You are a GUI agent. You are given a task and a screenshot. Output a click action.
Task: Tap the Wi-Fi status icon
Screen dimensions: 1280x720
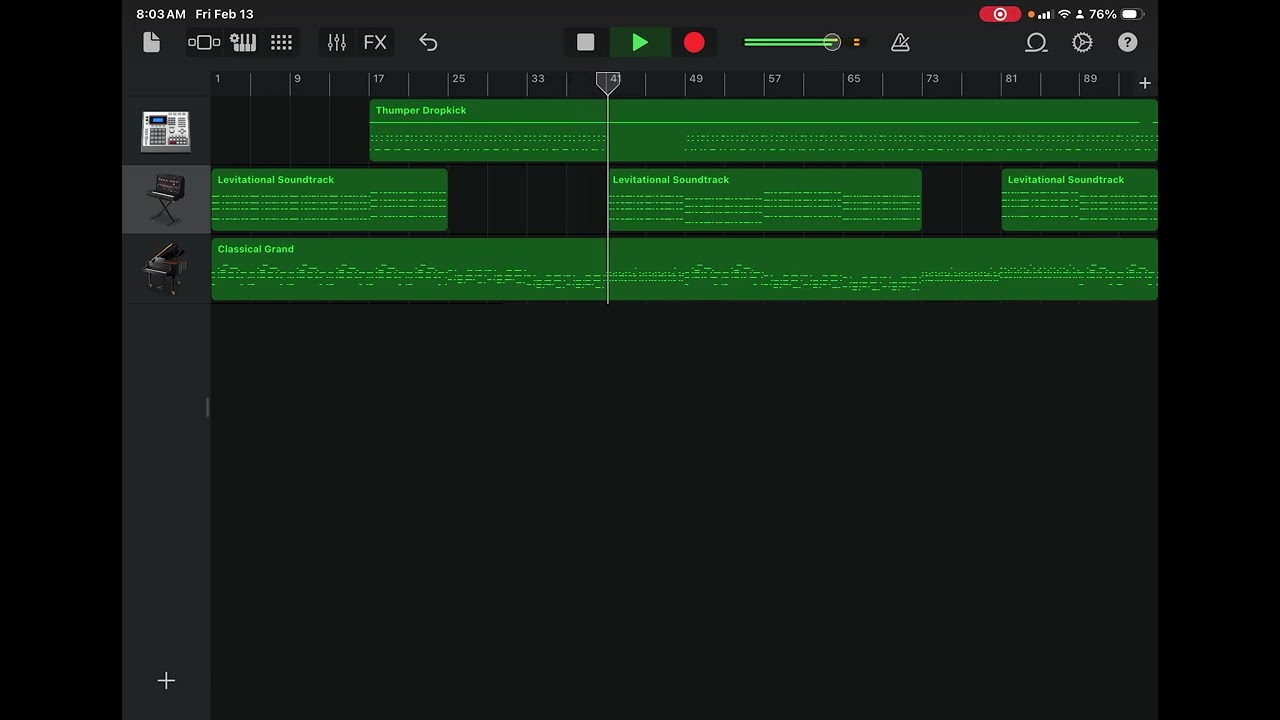[1064, 14]
